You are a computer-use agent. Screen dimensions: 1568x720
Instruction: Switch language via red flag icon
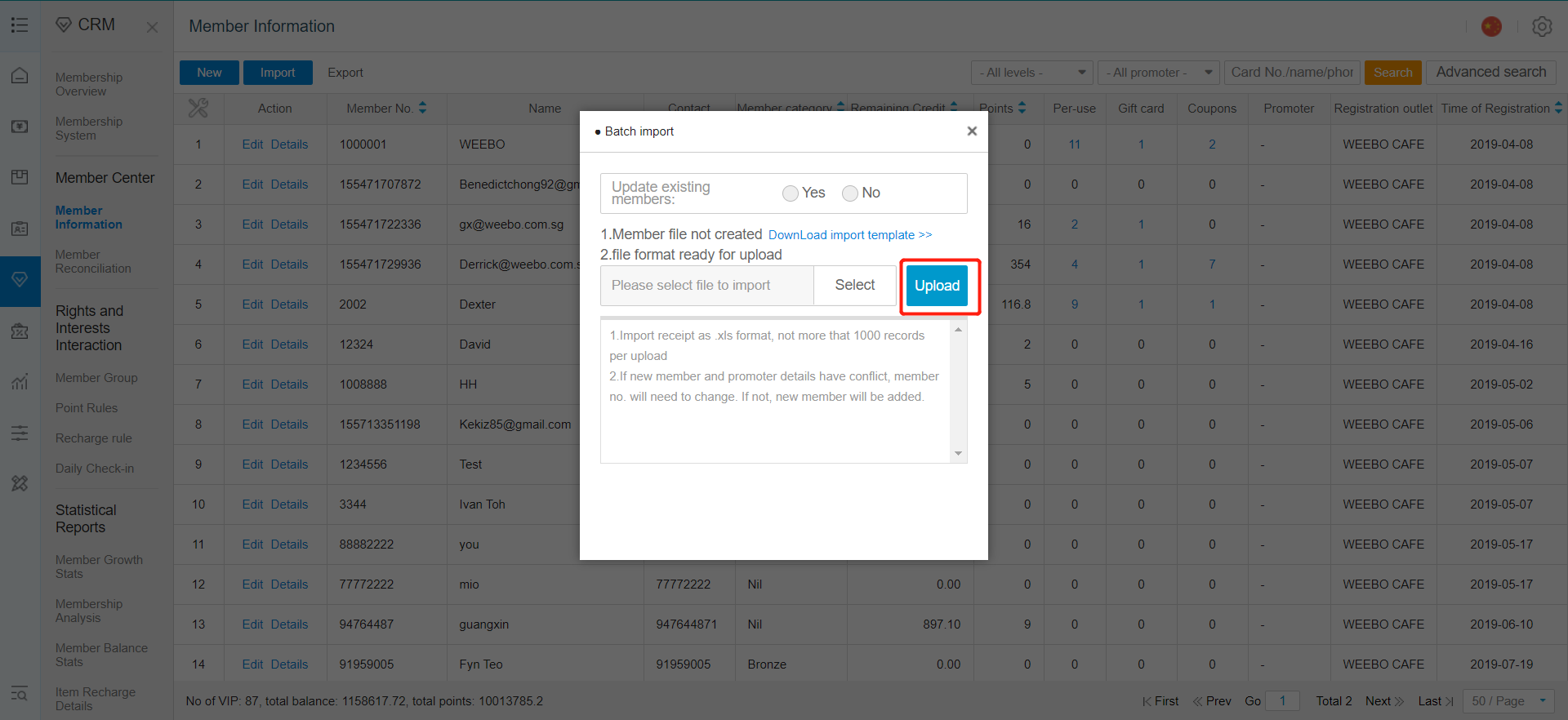tap(1491, 26)
